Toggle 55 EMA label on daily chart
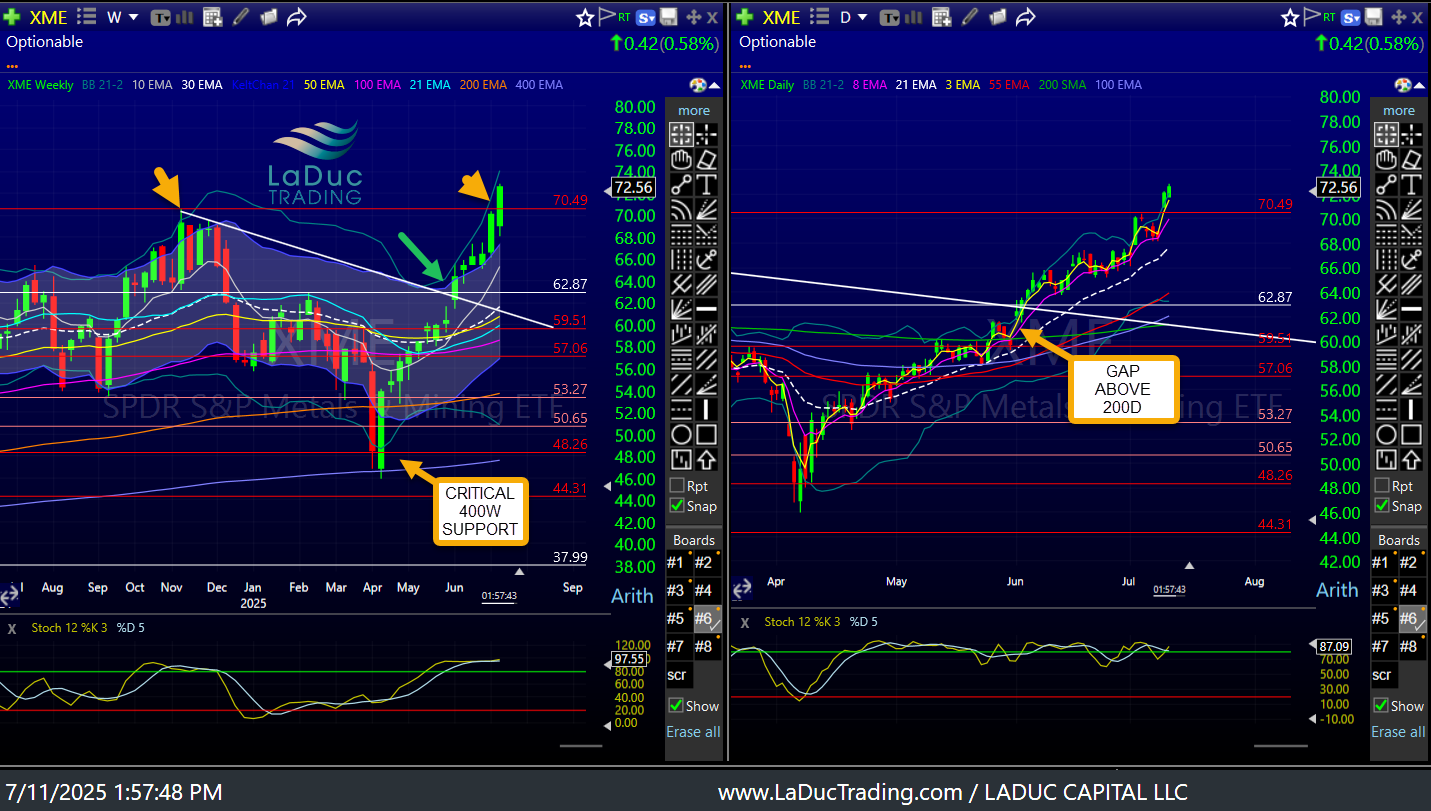Viewport: 1431px width, 811px height. (x=1009, y=85)
